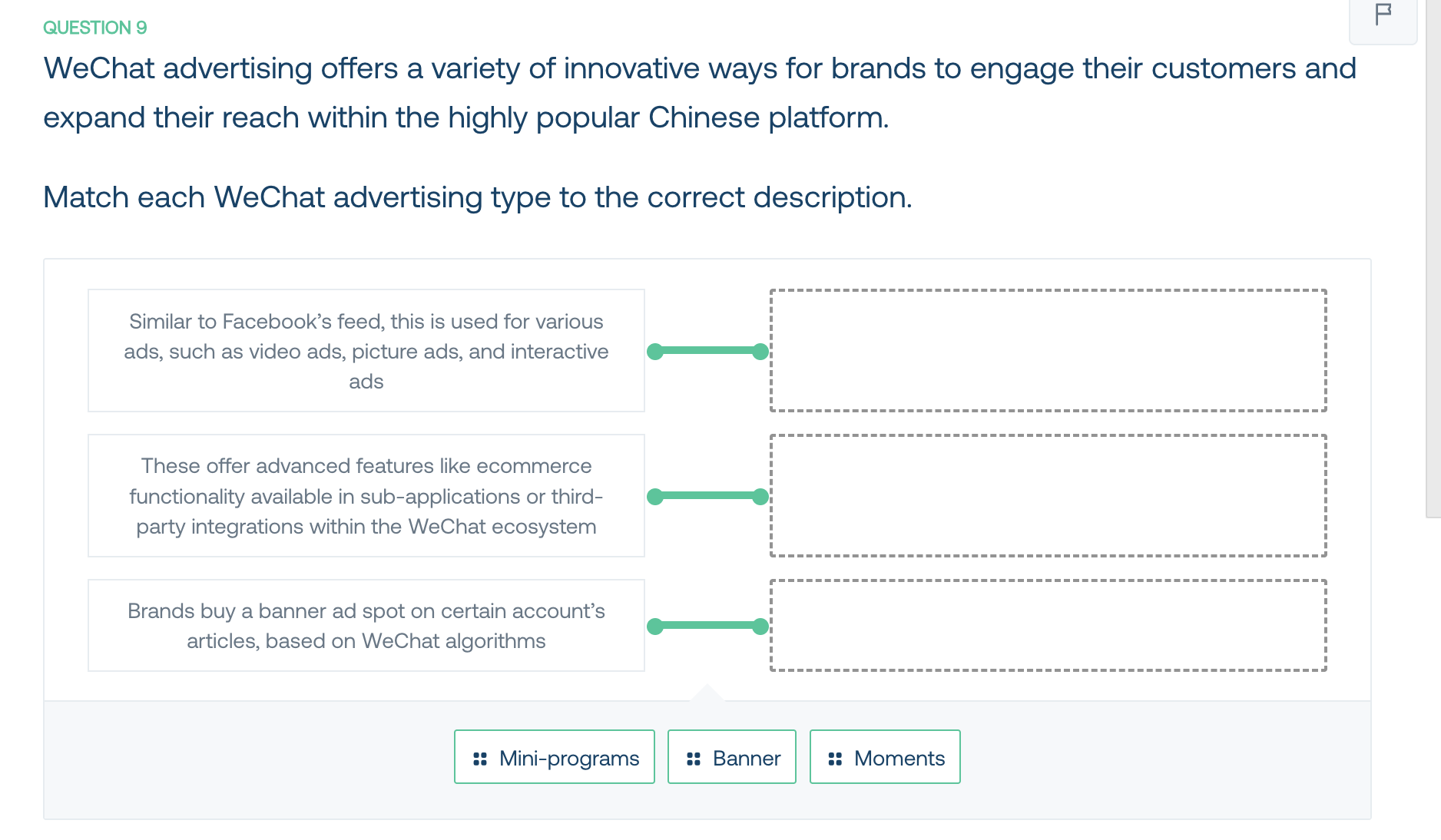Click the Banner drag handle icon

pyautogui.click(x=694, y=759)
